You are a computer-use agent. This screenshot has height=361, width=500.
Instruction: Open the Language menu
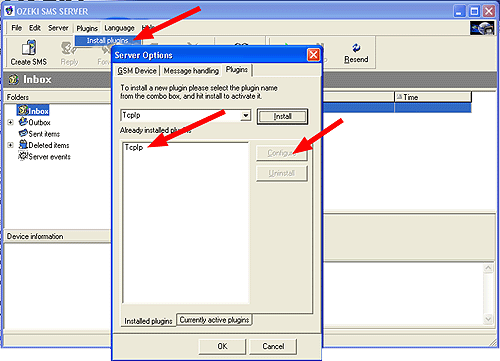click(x=119, y=28)
